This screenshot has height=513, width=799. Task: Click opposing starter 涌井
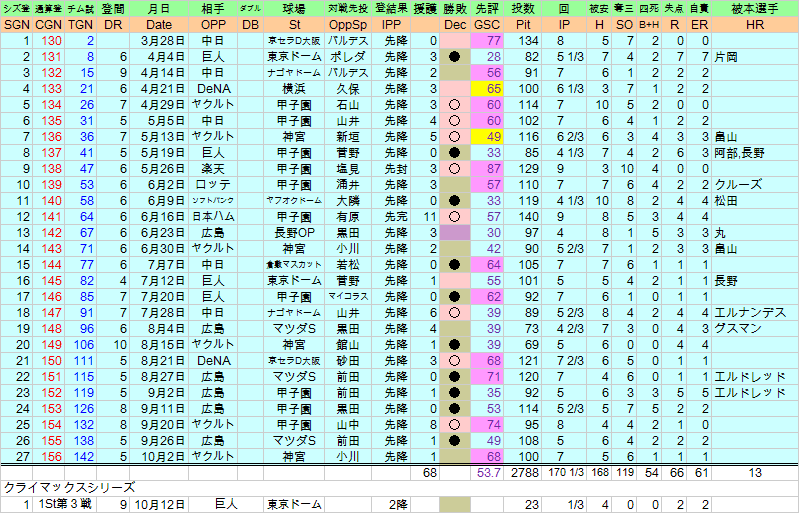[x=348, y=184]
